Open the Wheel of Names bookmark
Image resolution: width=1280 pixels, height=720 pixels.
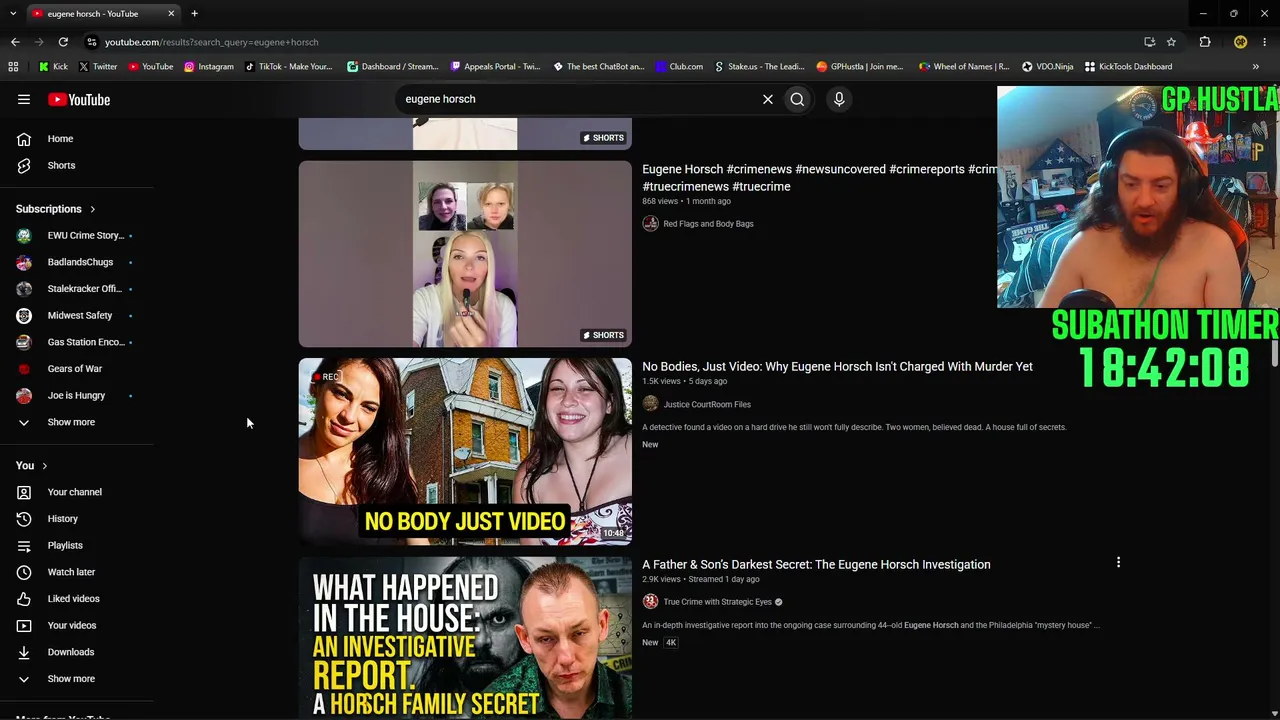click(x=964, y=67)
